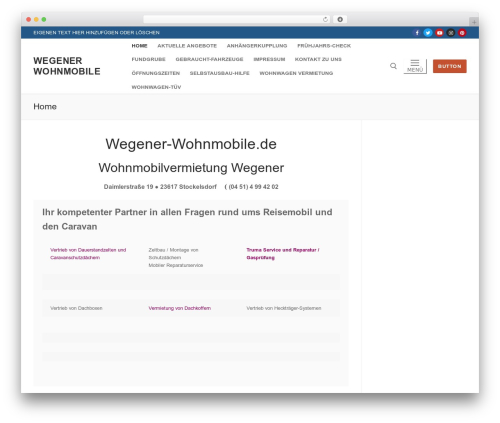Click Vertrieb von Dachboxen text
The image size is (500, 423).
[76, 308]
